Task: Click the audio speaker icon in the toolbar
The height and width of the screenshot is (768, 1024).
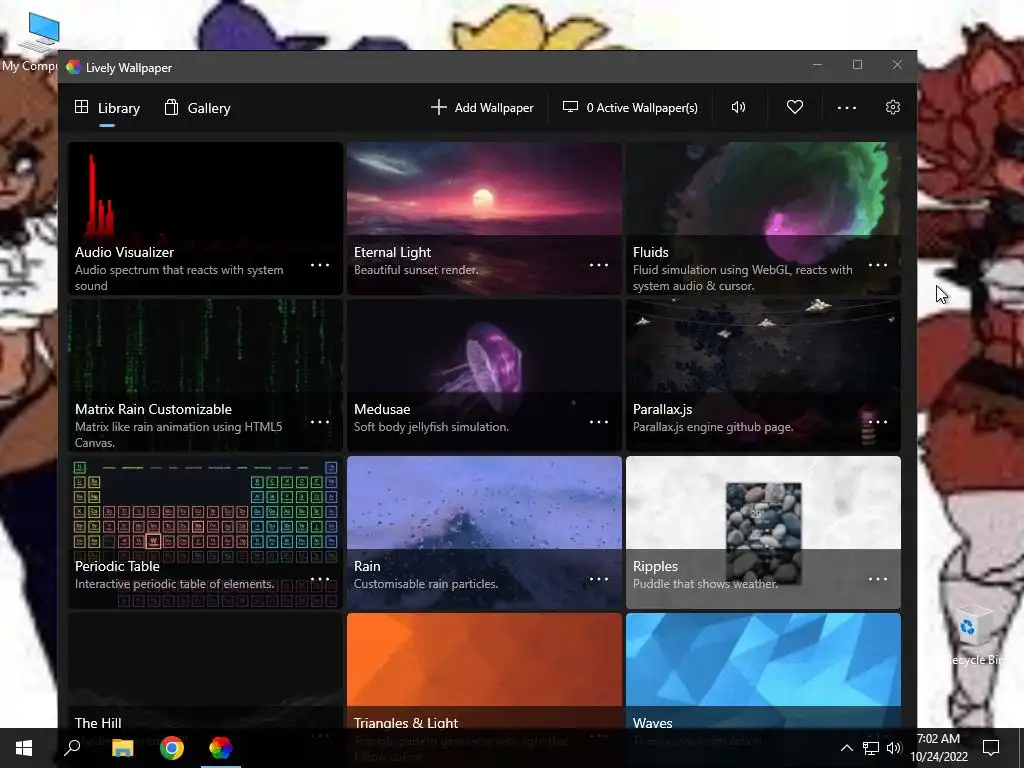Action: (x=739, y=108)
